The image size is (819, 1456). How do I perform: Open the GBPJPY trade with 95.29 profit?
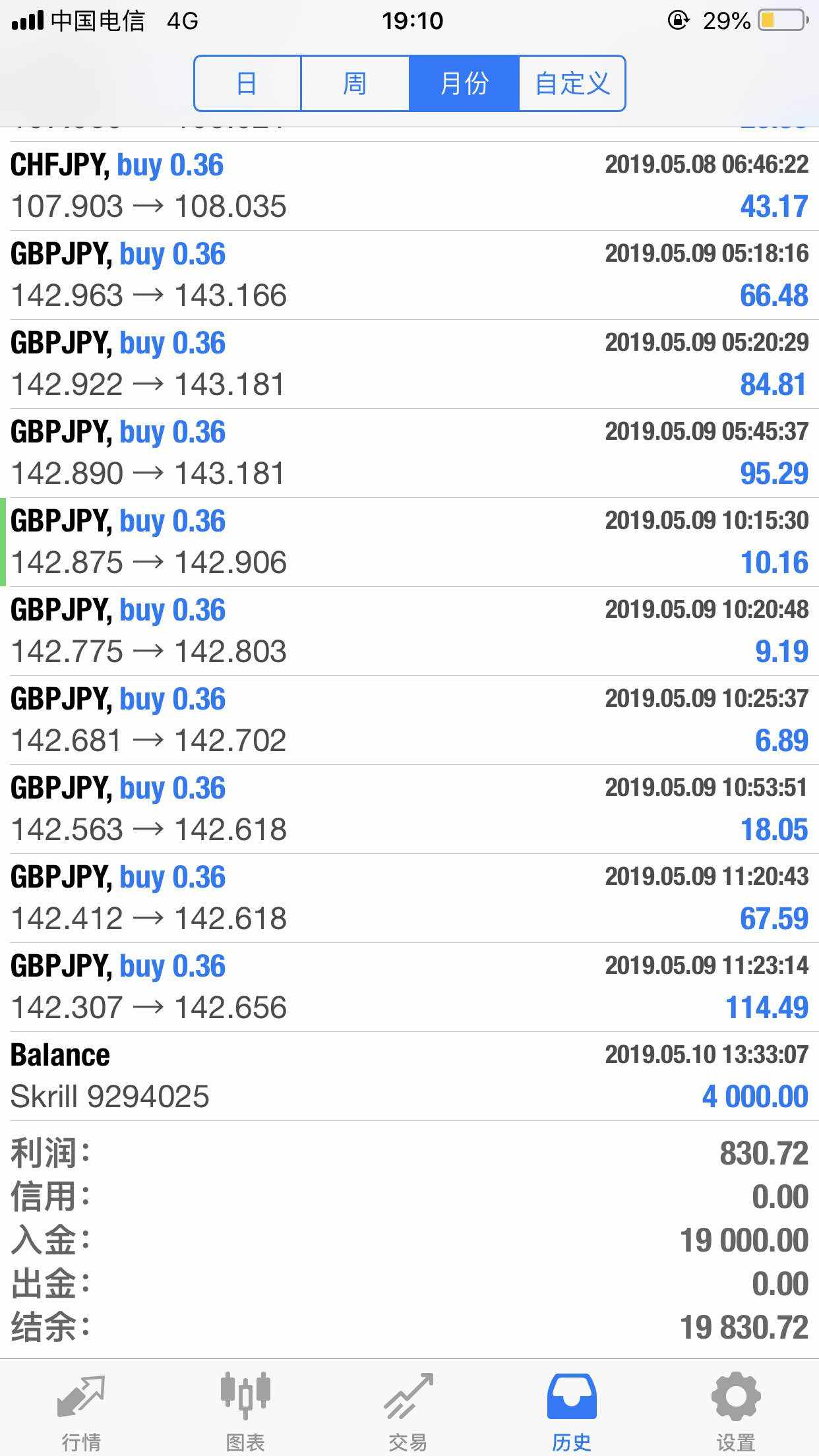click(409, 453)
